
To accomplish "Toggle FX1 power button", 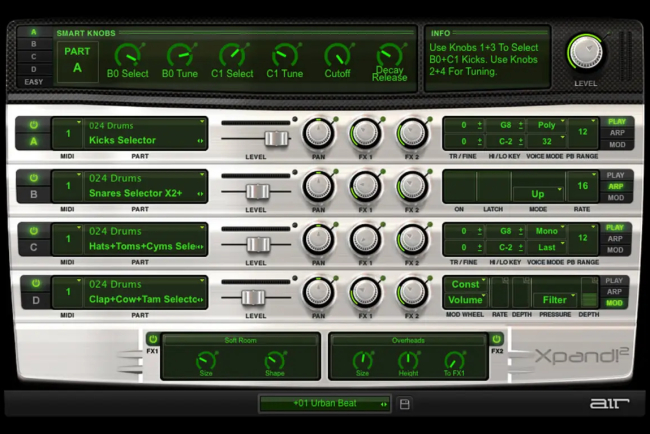I will (x=153, y=339).
